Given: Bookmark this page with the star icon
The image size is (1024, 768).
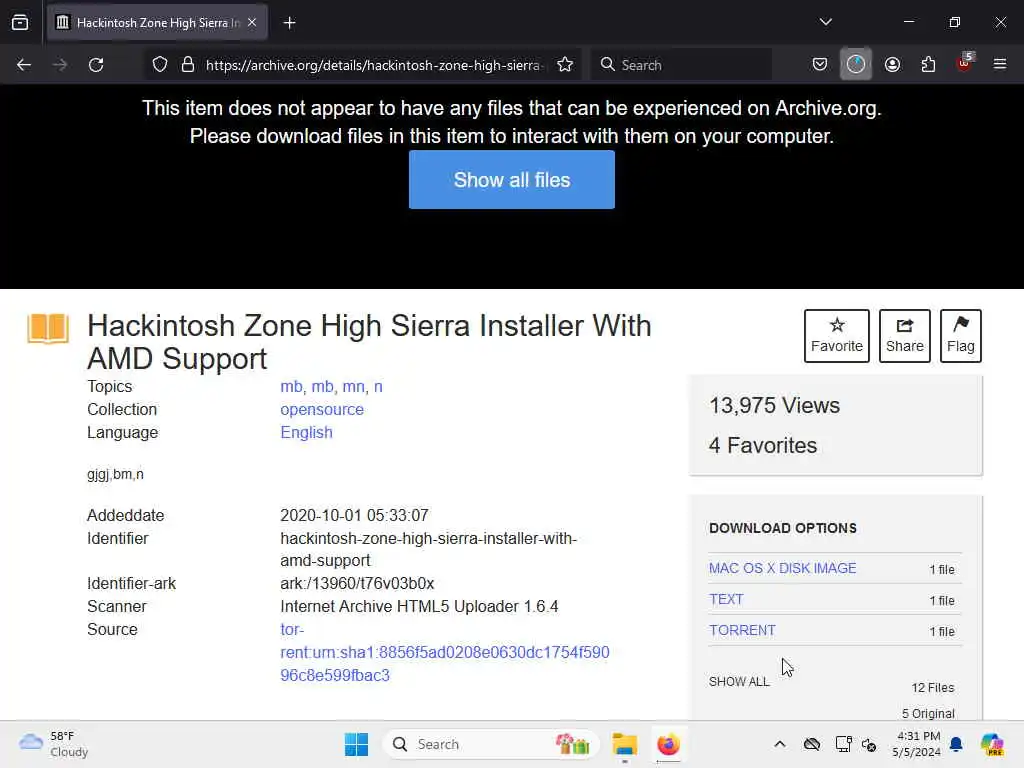Looking at the screenshot, I should (565, 65).
